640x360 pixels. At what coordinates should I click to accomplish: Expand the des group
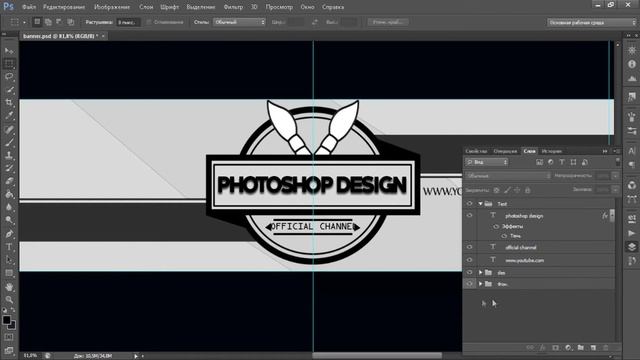click(x=481, y=272)
